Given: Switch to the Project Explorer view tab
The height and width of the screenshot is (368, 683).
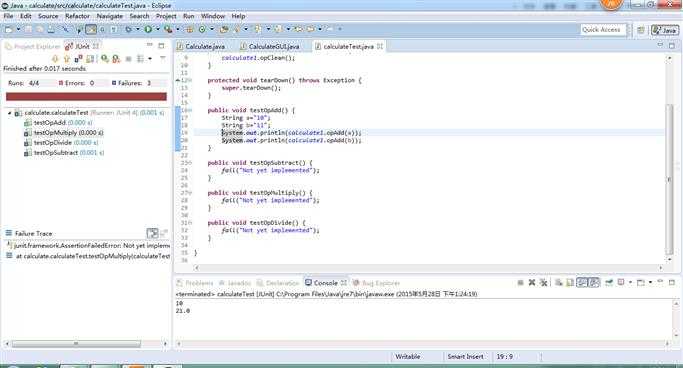Looking at the screenshot, I should (33, 46).
